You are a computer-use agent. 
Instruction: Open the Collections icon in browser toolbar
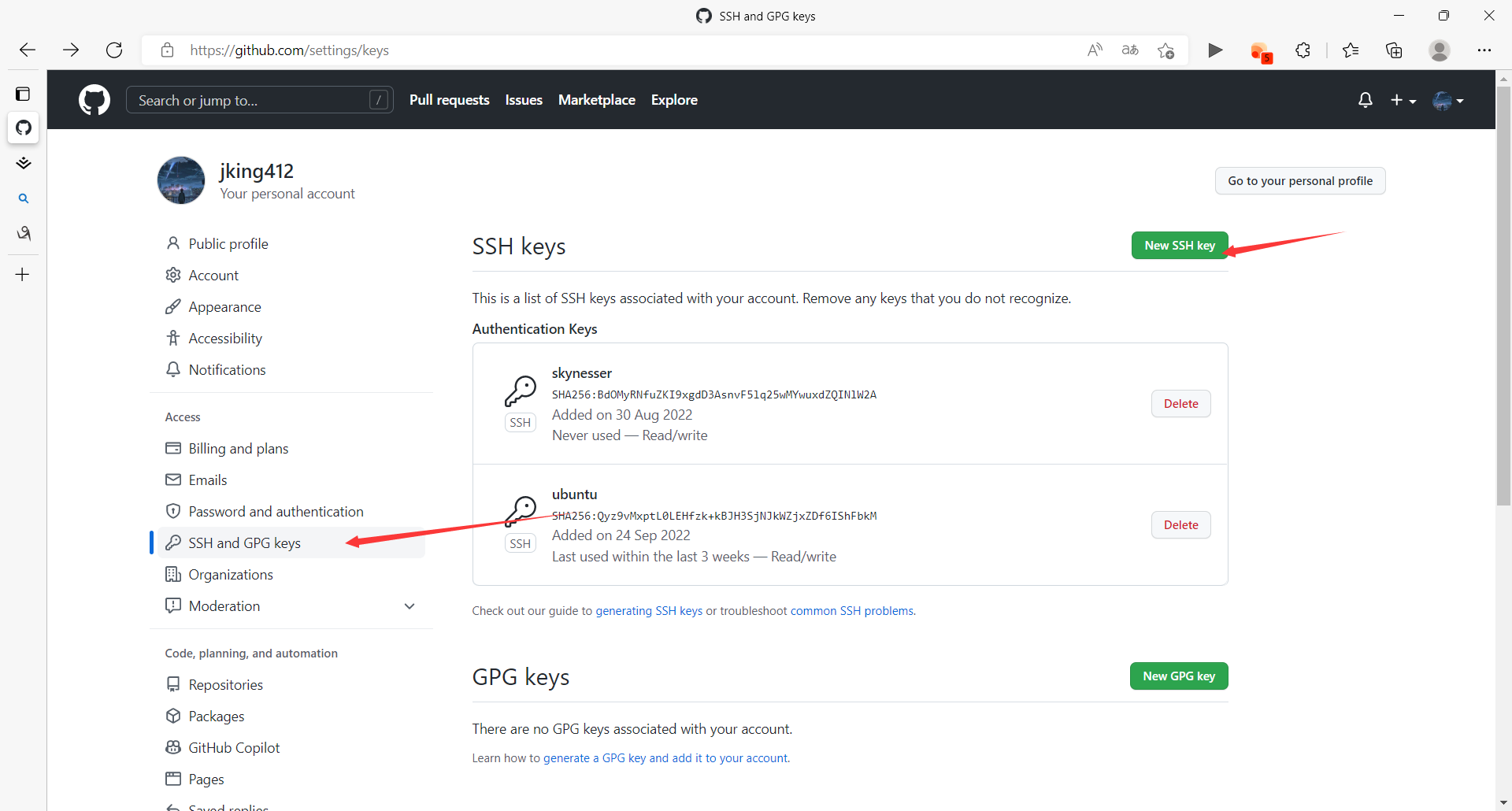point(1394,50)
